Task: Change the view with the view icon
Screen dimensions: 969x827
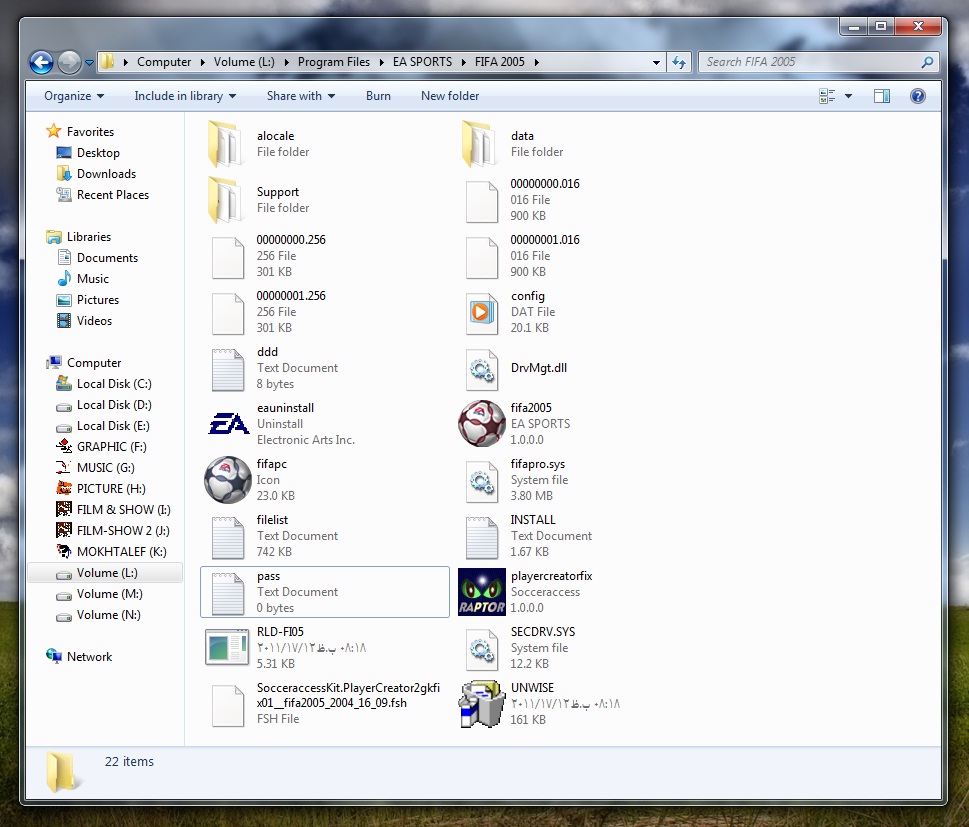Action: click(827, 96)
